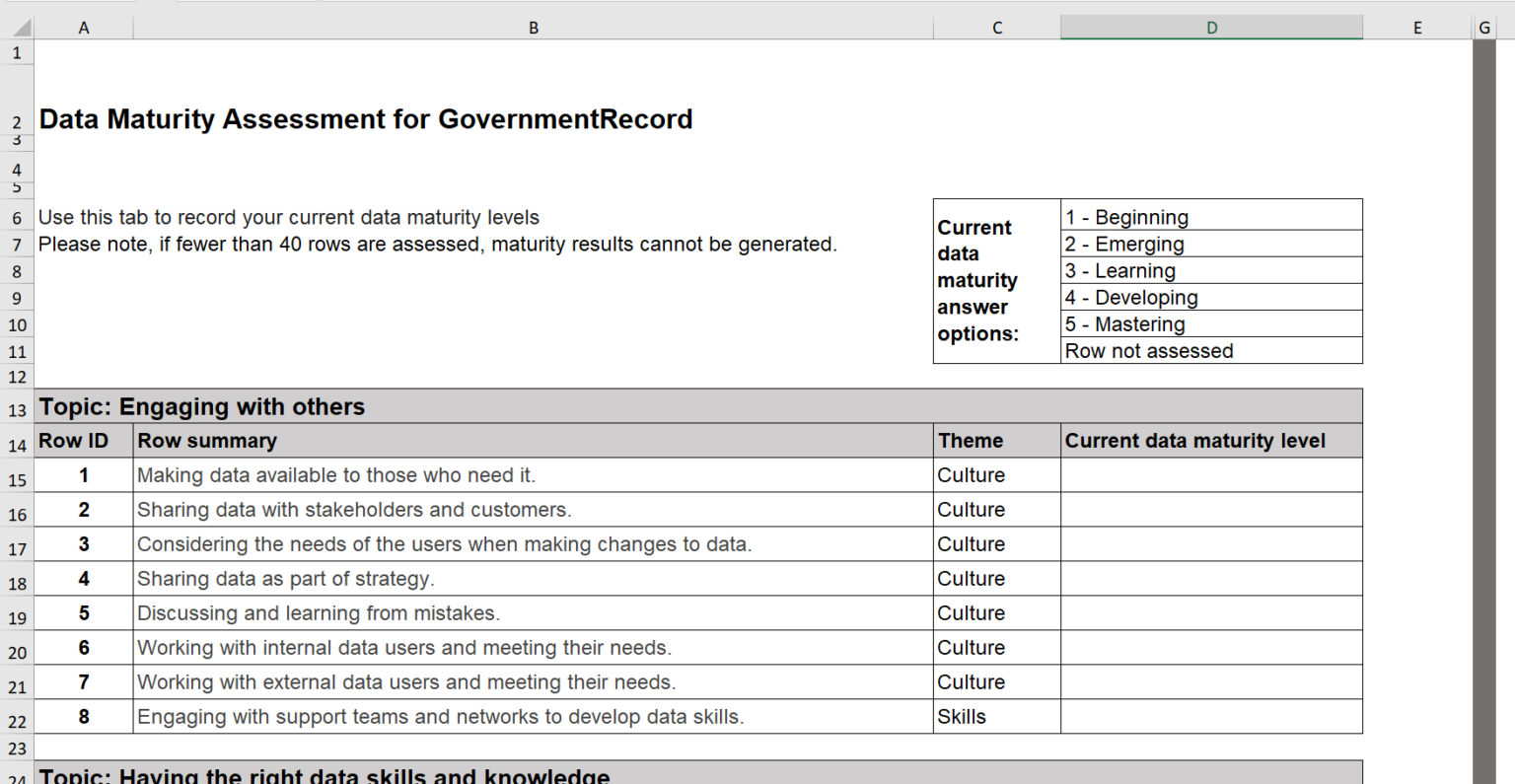1515x784 pixels.
Task: Select the "1 - Beginning" answer option cell
Action: click(x=1210, y=216)
